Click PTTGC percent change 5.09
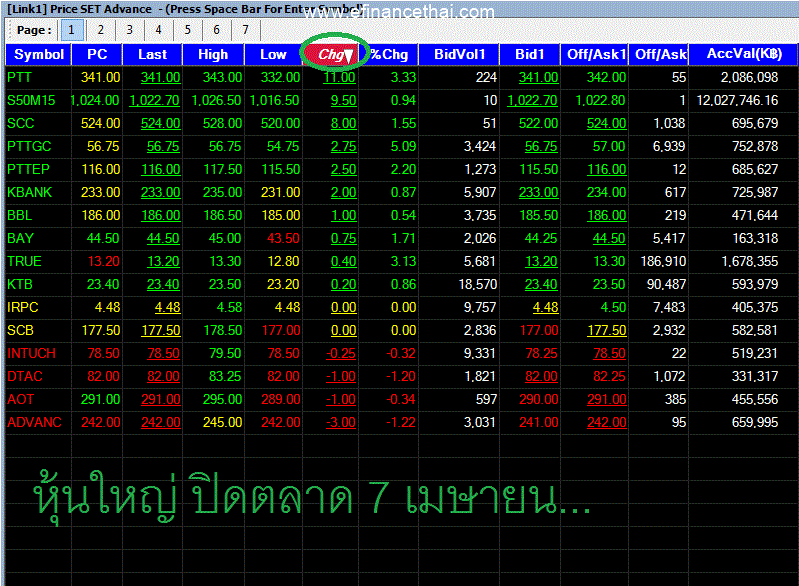 pos(403,146)
